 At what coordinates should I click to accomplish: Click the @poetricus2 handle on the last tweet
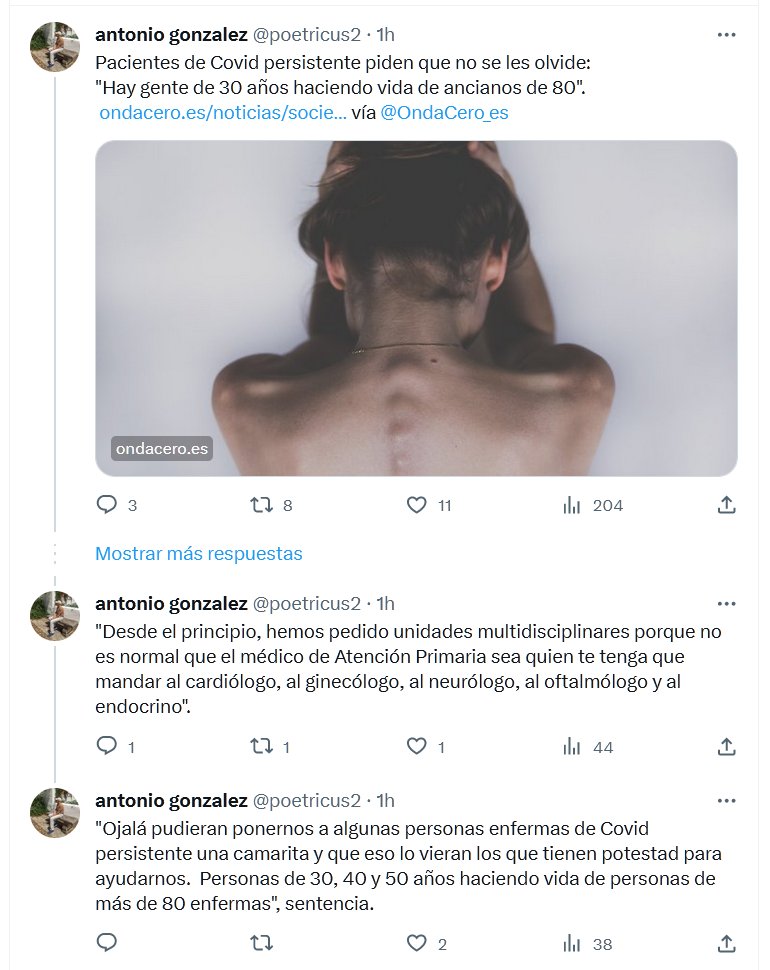click(x=306, y=801)
